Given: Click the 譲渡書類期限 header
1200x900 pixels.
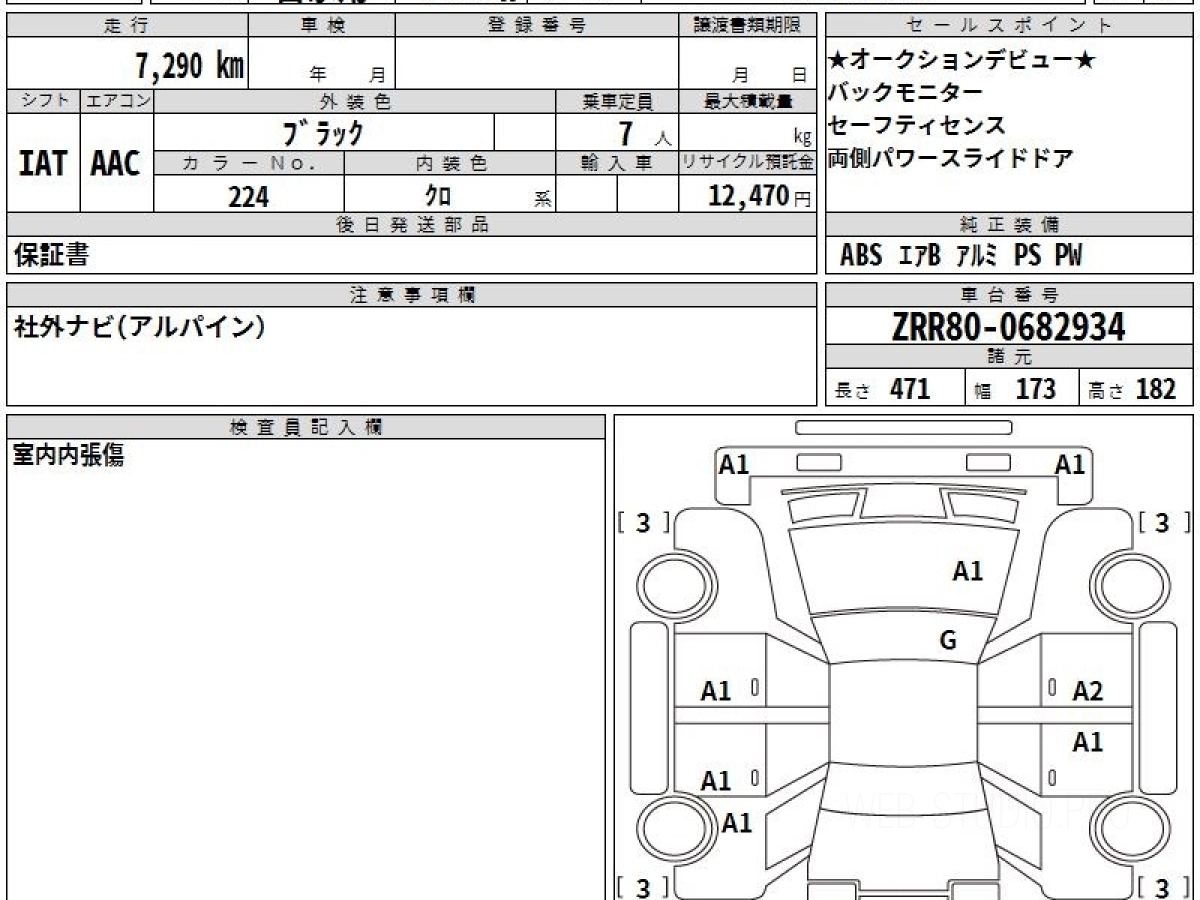Looking at the screenshot, I should click(x=748, y=26).
